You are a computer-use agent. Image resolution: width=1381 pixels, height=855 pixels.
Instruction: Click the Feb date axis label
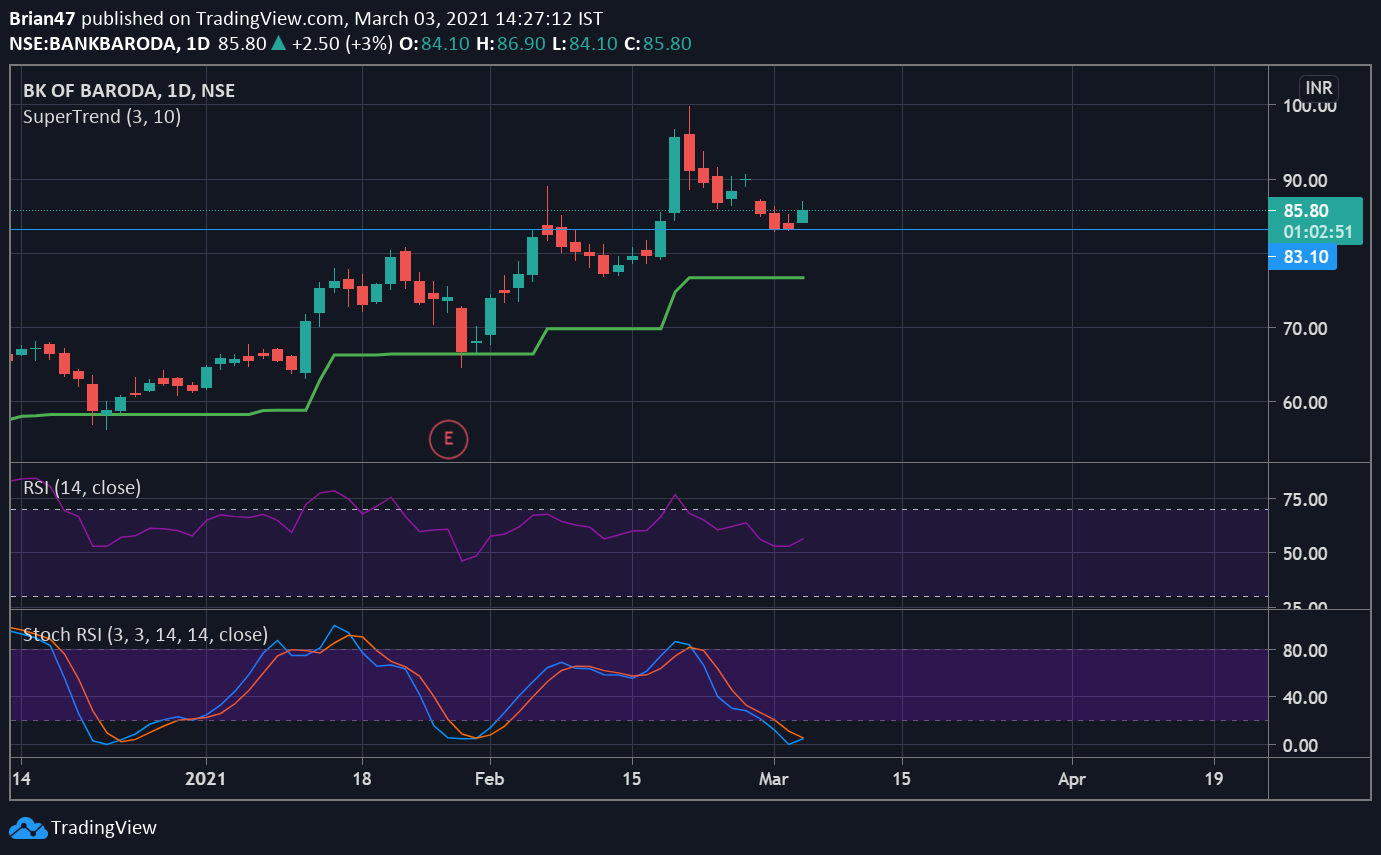tap(489, 778)
